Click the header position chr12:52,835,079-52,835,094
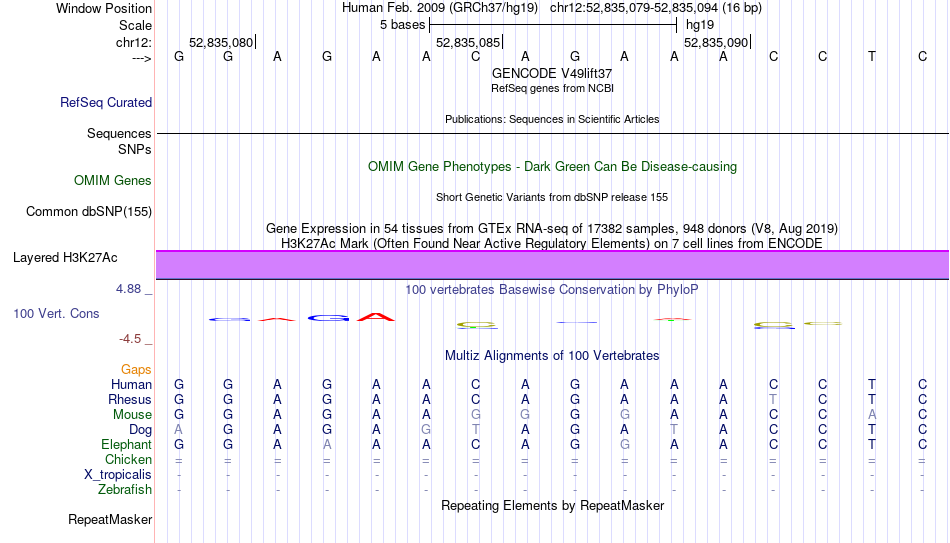Image resolution: width=950 pixels, height=543 pixels. (x=656, y=8)
